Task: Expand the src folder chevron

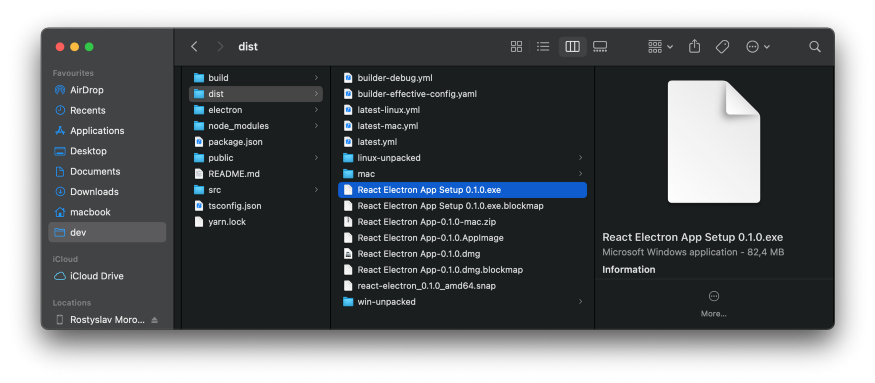Action: tap(316, 190)
